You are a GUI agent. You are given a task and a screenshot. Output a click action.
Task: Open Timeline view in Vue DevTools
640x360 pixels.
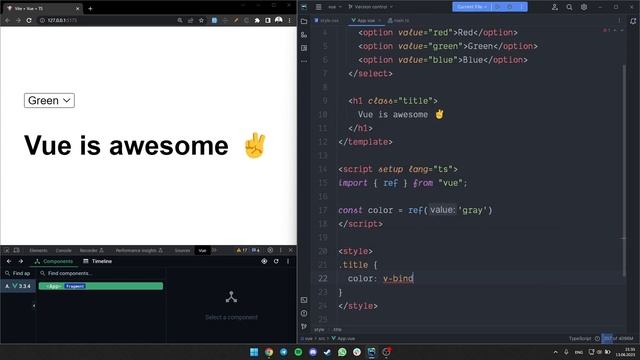click(x=98, y=261)
